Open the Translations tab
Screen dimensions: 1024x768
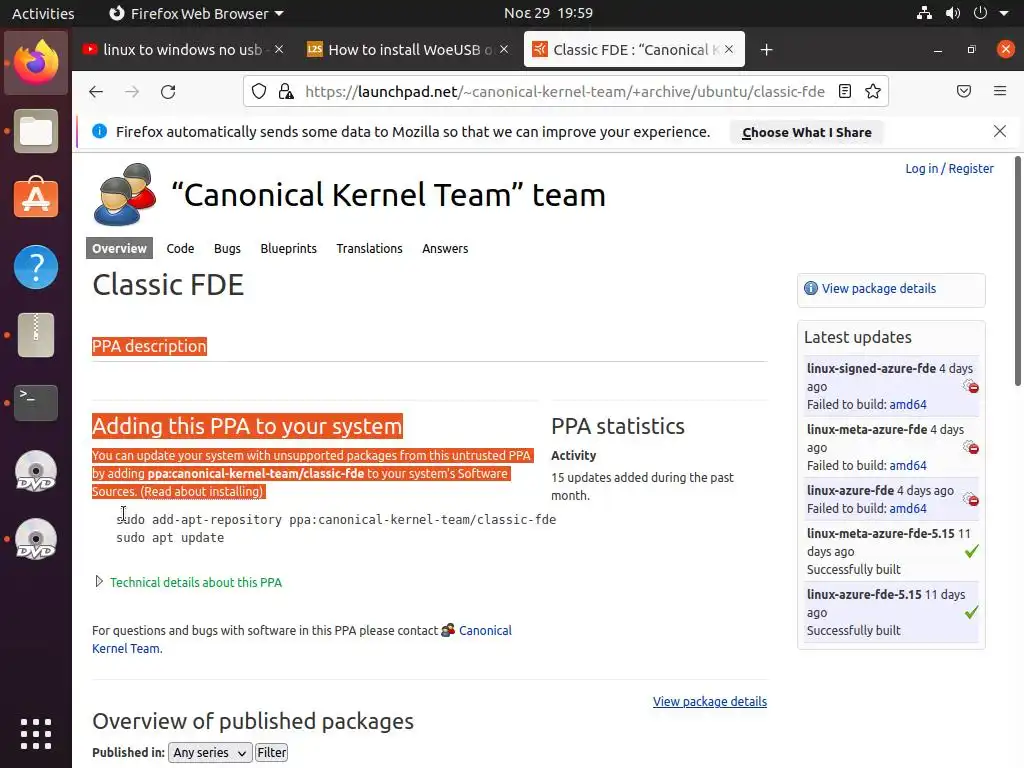pos(370,248)
